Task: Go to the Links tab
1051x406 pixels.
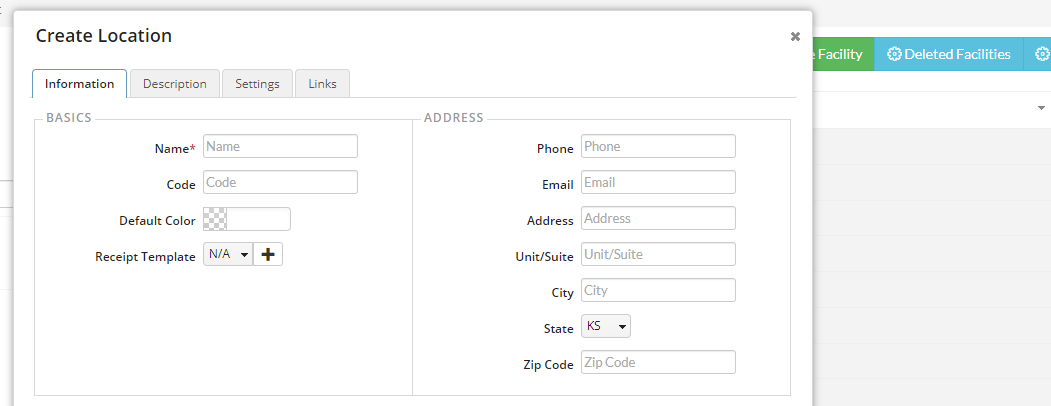Action: tap(322, 84)
